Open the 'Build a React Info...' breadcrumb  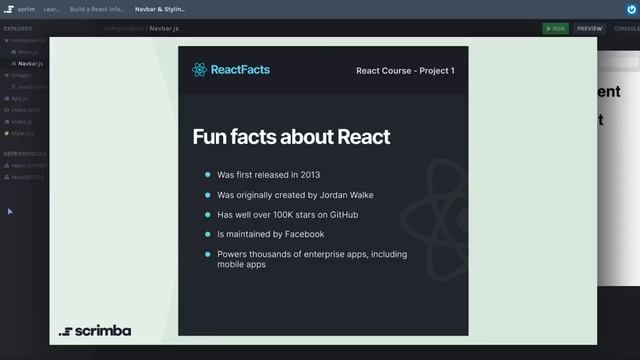[x=97, y=9]
